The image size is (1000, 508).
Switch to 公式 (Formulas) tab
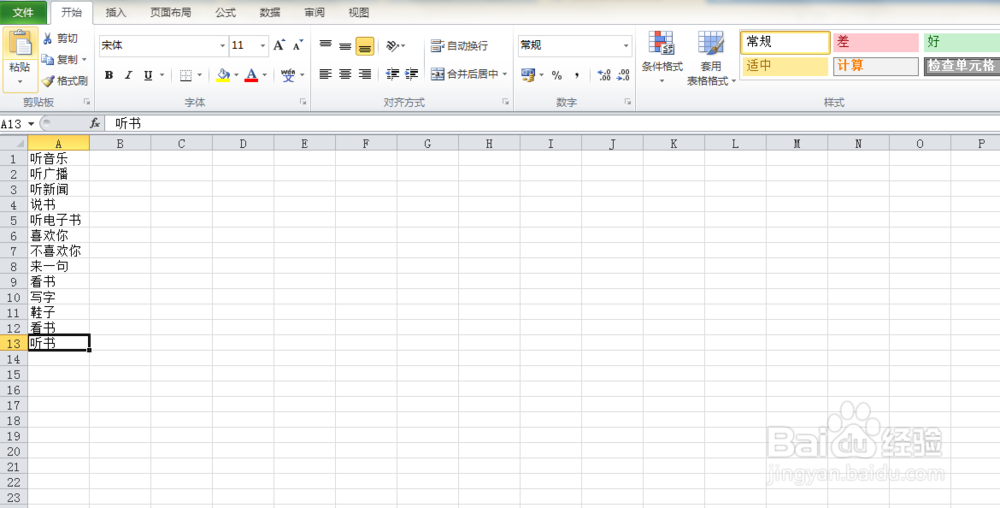[x=225, y=12]
